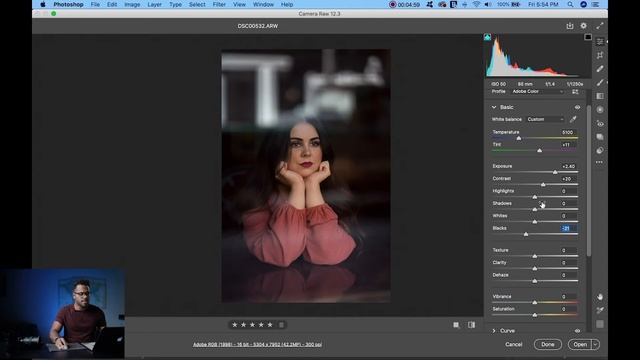Open the Edit menu
The image size is (640, 360).
112,4
